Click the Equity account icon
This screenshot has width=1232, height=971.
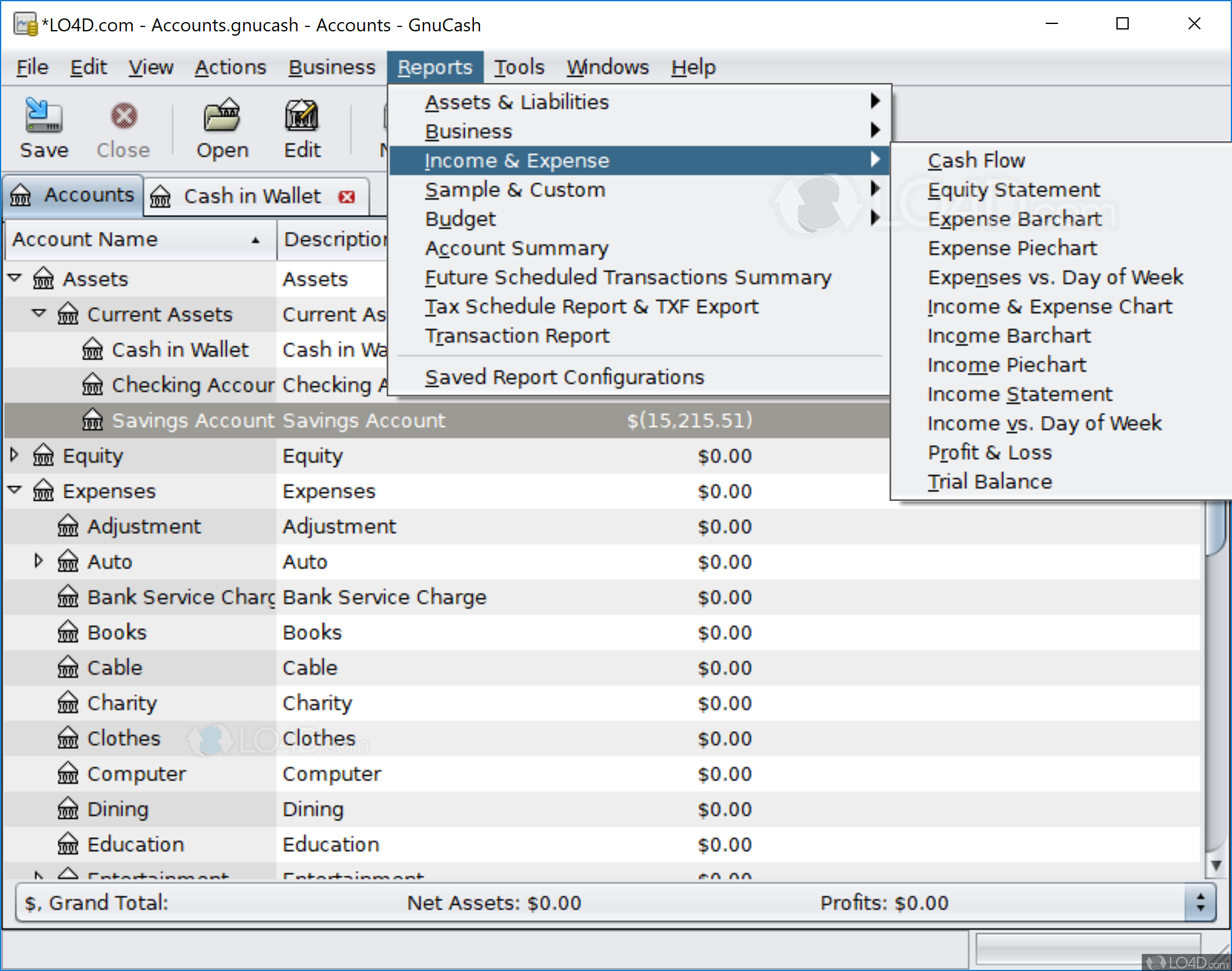pyautogui.click(x=43, y=455)
